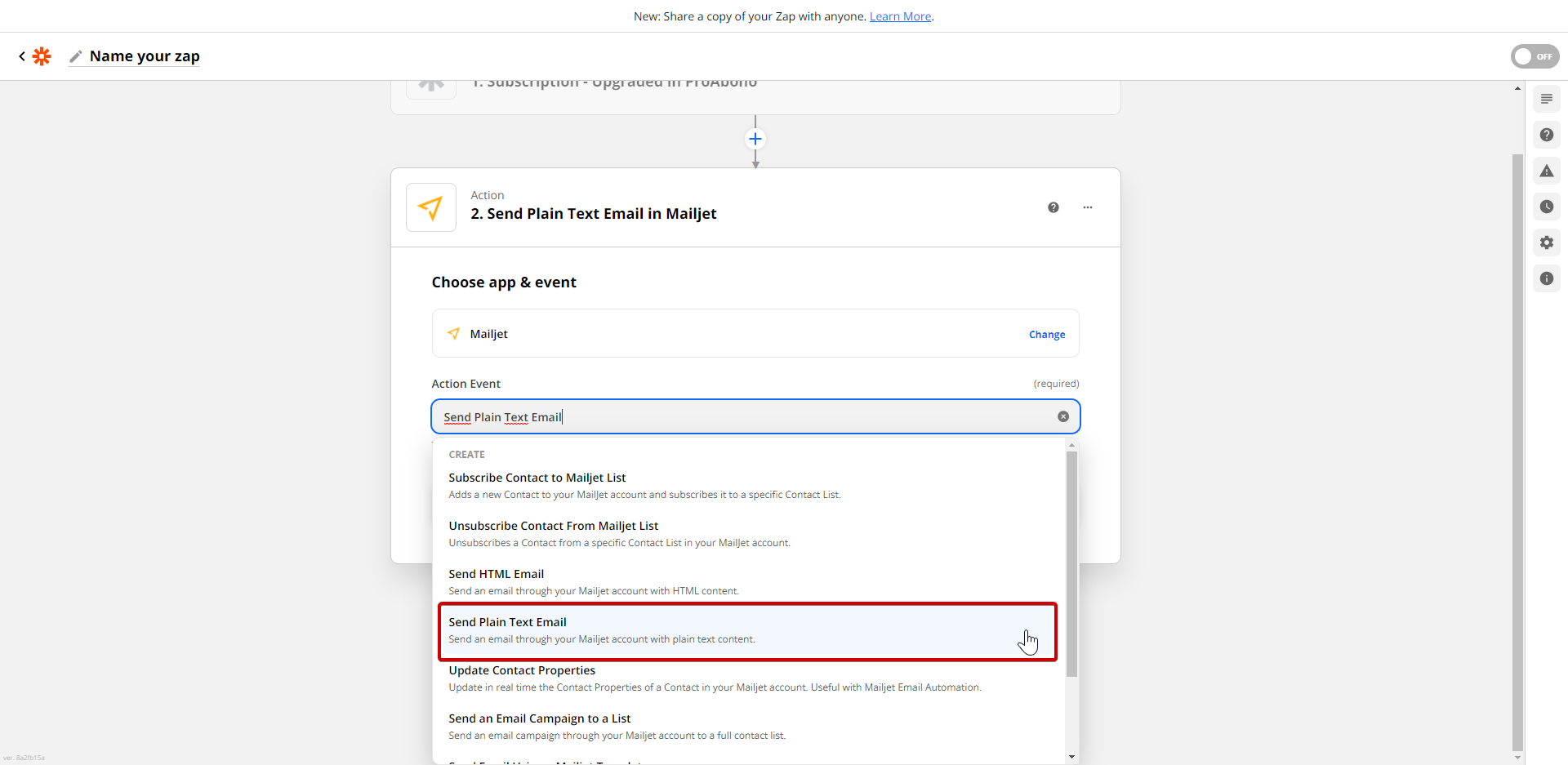The width and height of the screenshot is (1568, 765).
Task: Open the help question icon in sidebar
Action: (1547, 135)
